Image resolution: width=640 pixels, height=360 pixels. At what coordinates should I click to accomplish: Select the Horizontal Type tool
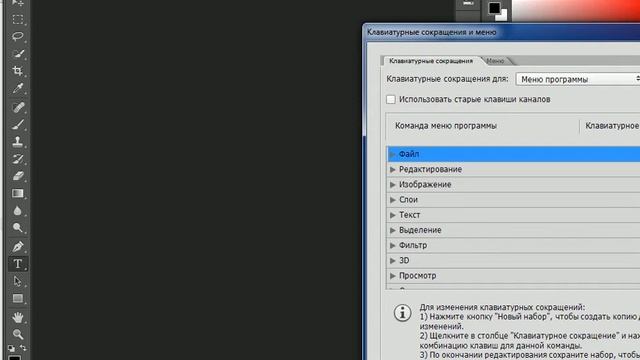point(18,264)
